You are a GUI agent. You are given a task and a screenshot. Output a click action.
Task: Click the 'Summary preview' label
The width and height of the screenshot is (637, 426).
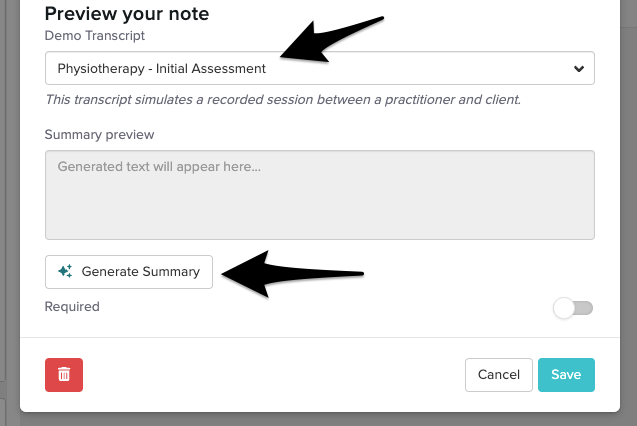coord(99,134)
